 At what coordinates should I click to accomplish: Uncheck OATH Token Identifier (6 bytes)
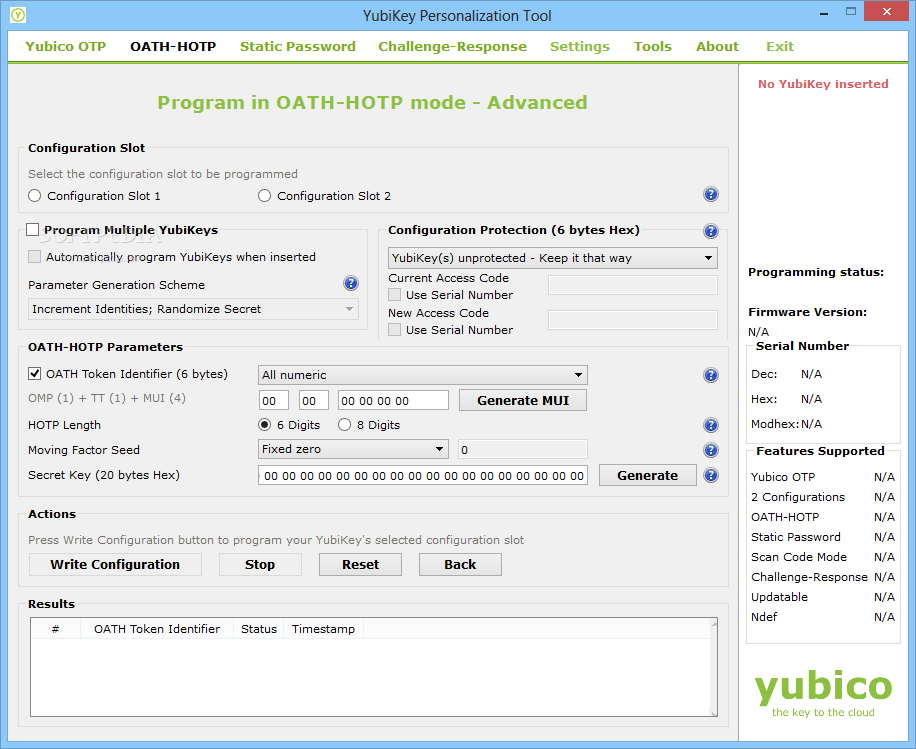click(x=34, y=374)
